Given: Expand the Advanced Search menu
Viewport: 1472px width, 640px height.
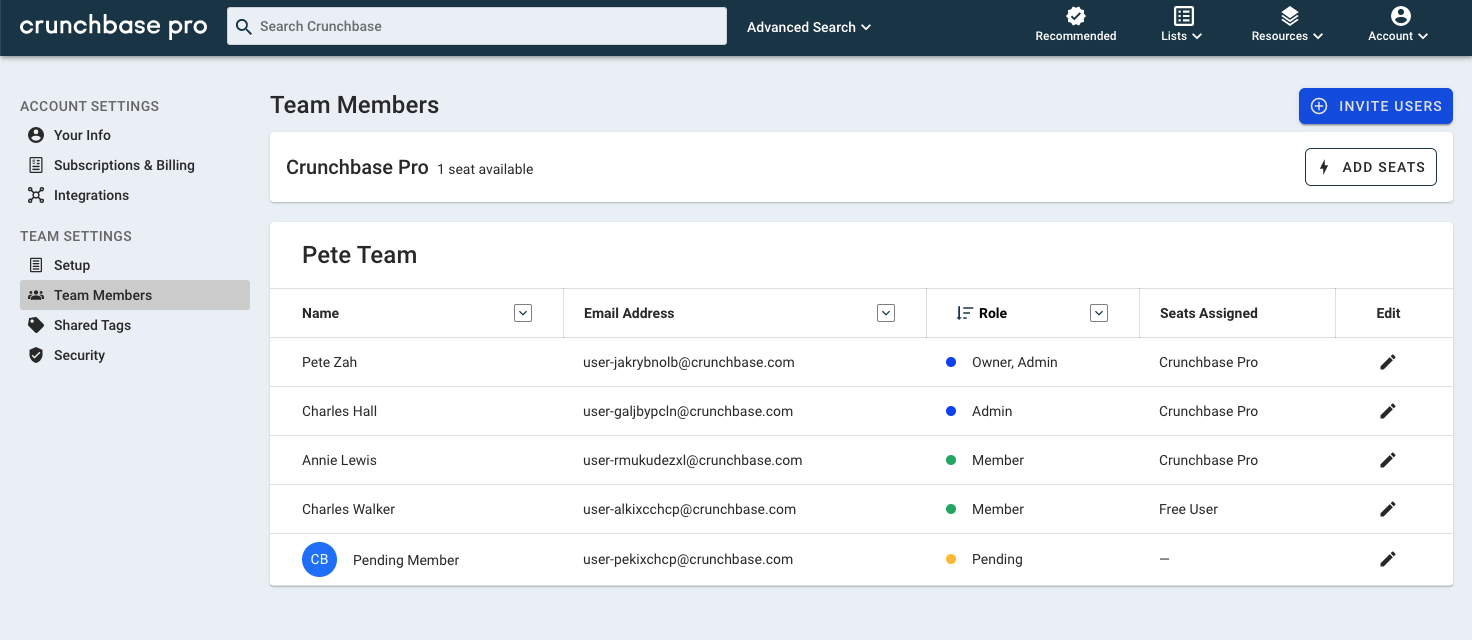Looking at the screenshot, I should coord(809,27).
